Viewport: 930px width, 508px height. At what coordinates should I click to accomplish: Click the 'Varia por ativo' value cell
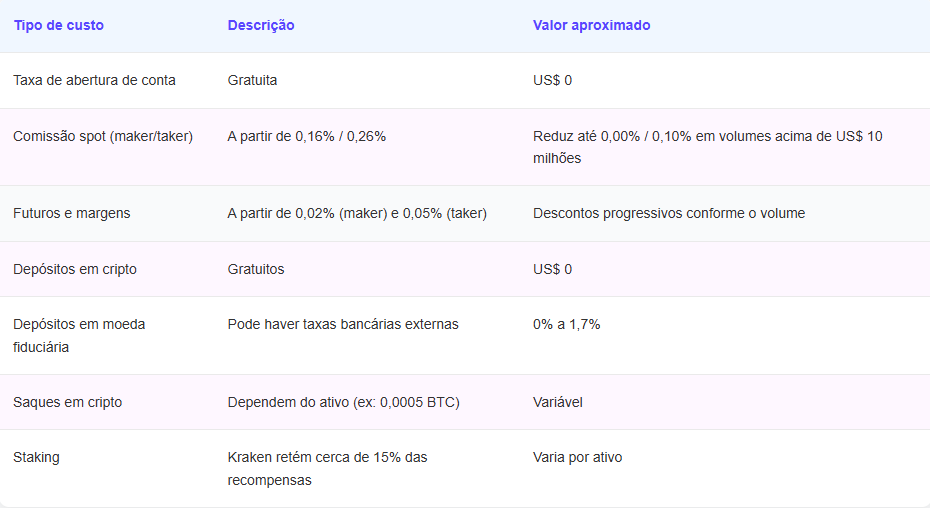[577, 457]
